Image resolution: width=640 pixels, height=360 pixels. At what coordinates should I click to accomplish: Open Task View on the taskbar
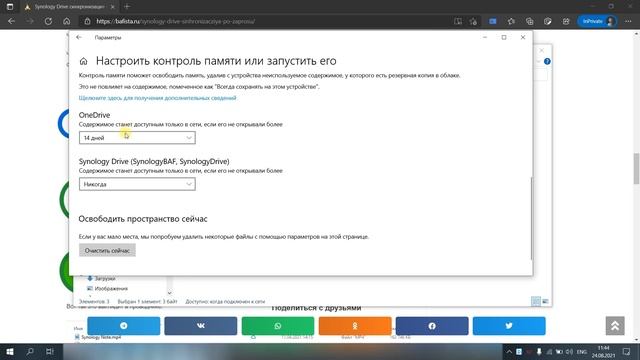pos(49,351)
